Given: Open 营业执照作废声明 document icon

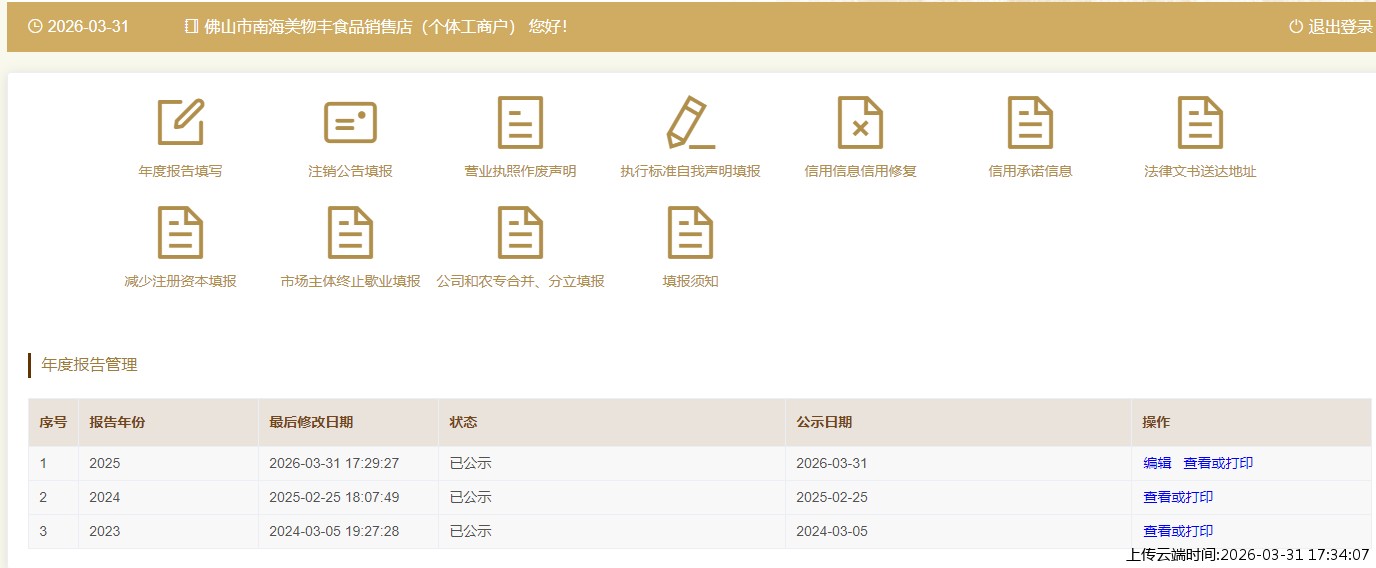Looking at the screenshot, I should 520,122.
